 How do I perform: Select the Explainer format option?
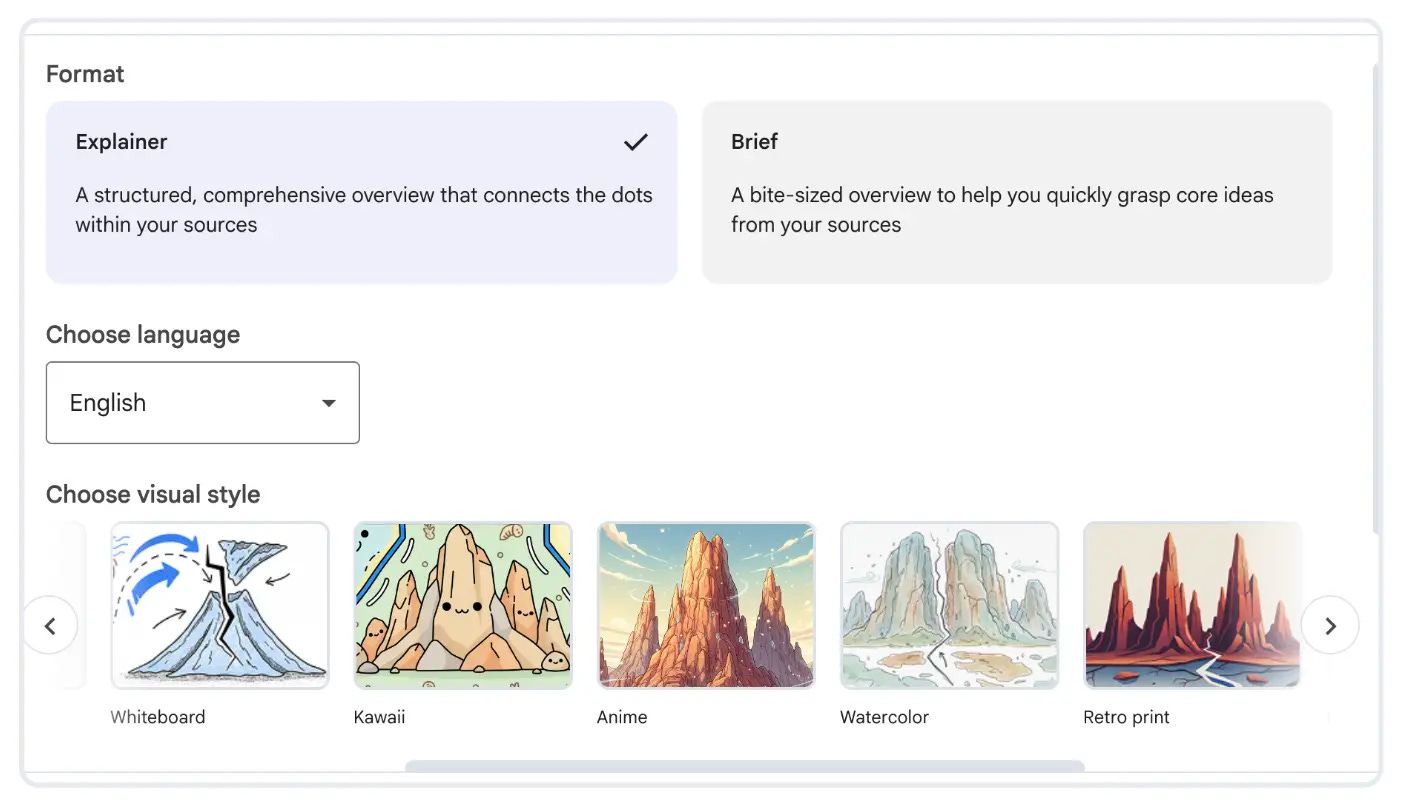pos(362,192)
